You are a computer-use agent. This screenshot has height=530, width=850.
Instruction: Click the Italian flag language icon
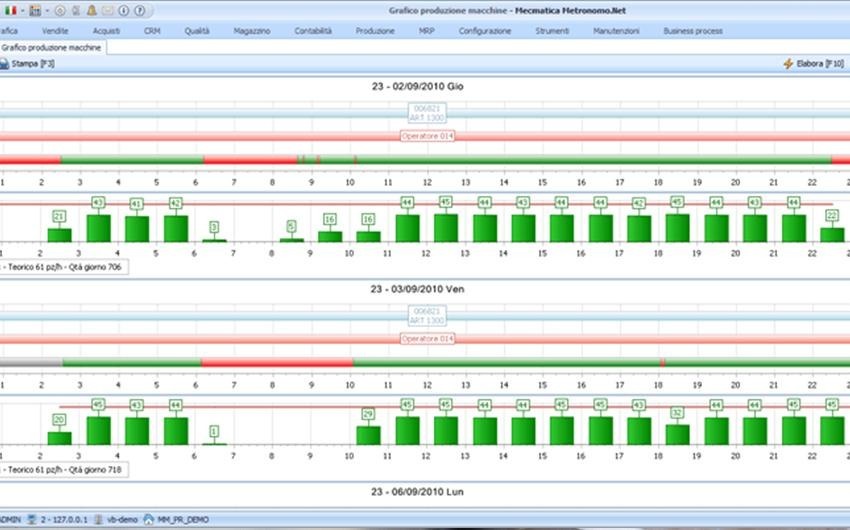[9, 11]
